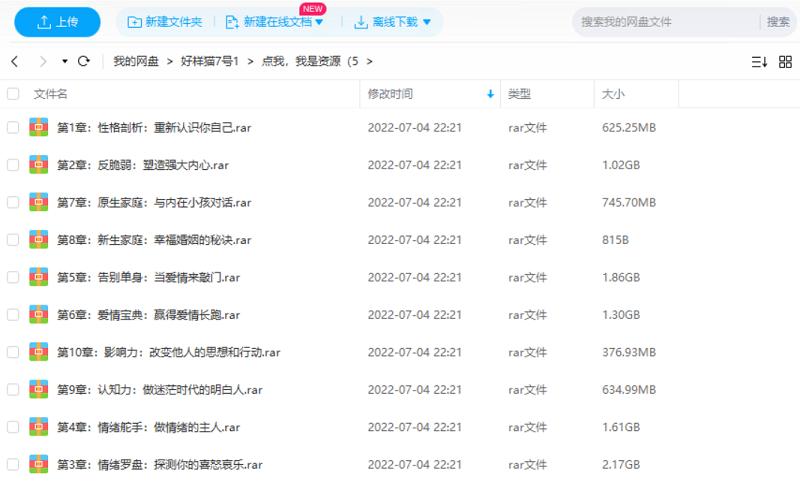Click the rar icon of 第10章：影响力
800x485 pixels.
tap(38, 352)
